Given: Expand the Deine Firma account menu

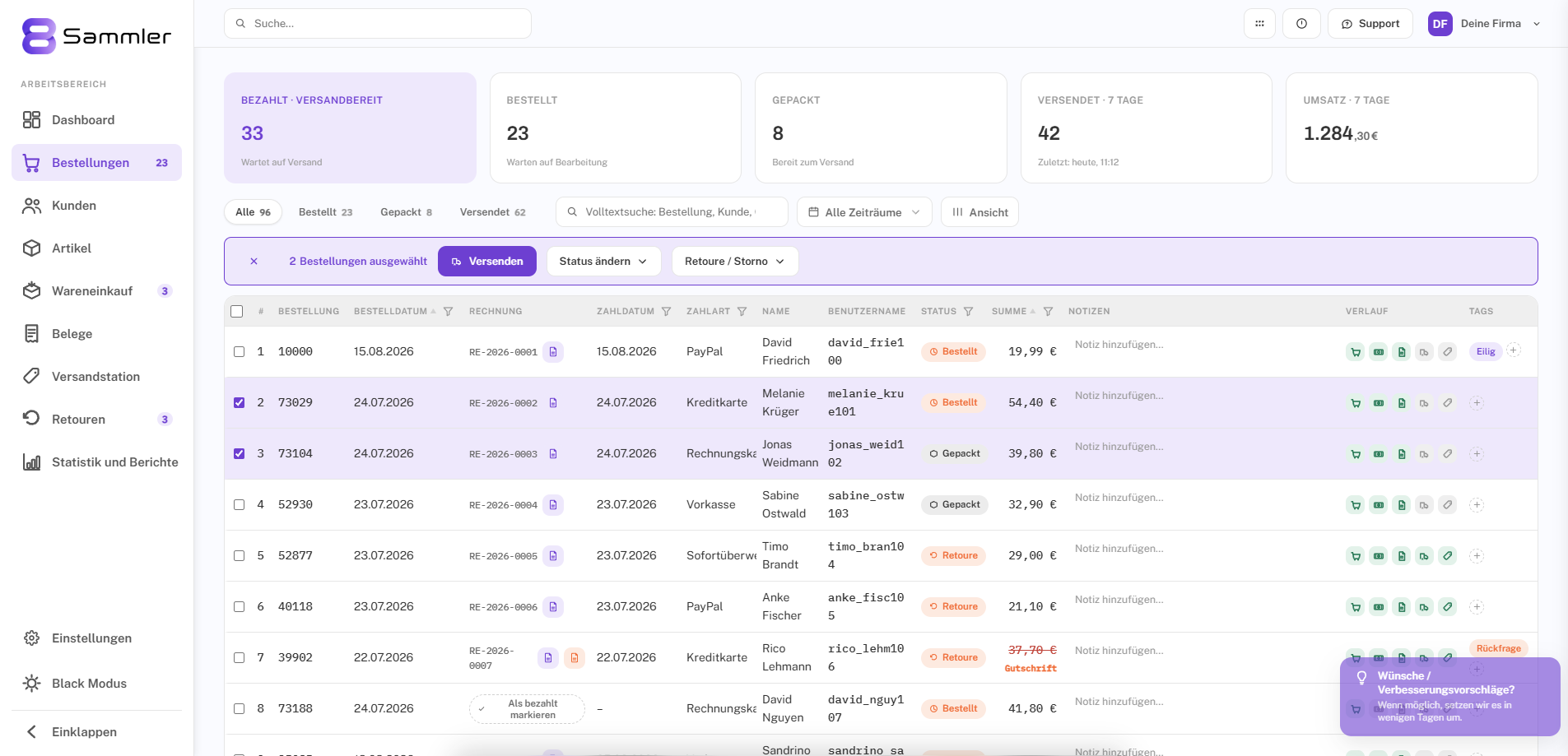Looking at the screenshot, I should [1484, 24].
